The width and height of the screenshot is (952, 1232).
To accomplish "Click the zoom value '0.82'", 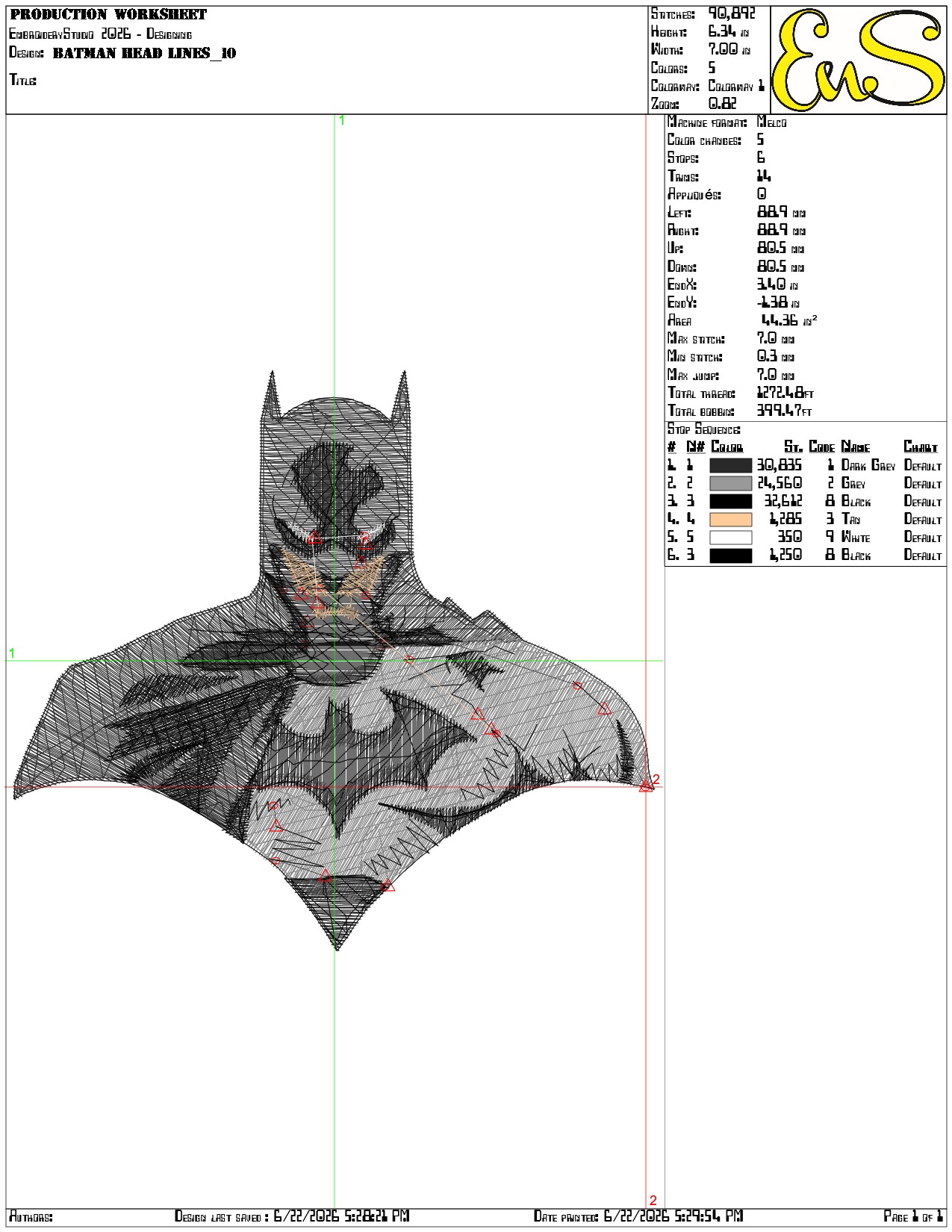I will coord(722,104).
